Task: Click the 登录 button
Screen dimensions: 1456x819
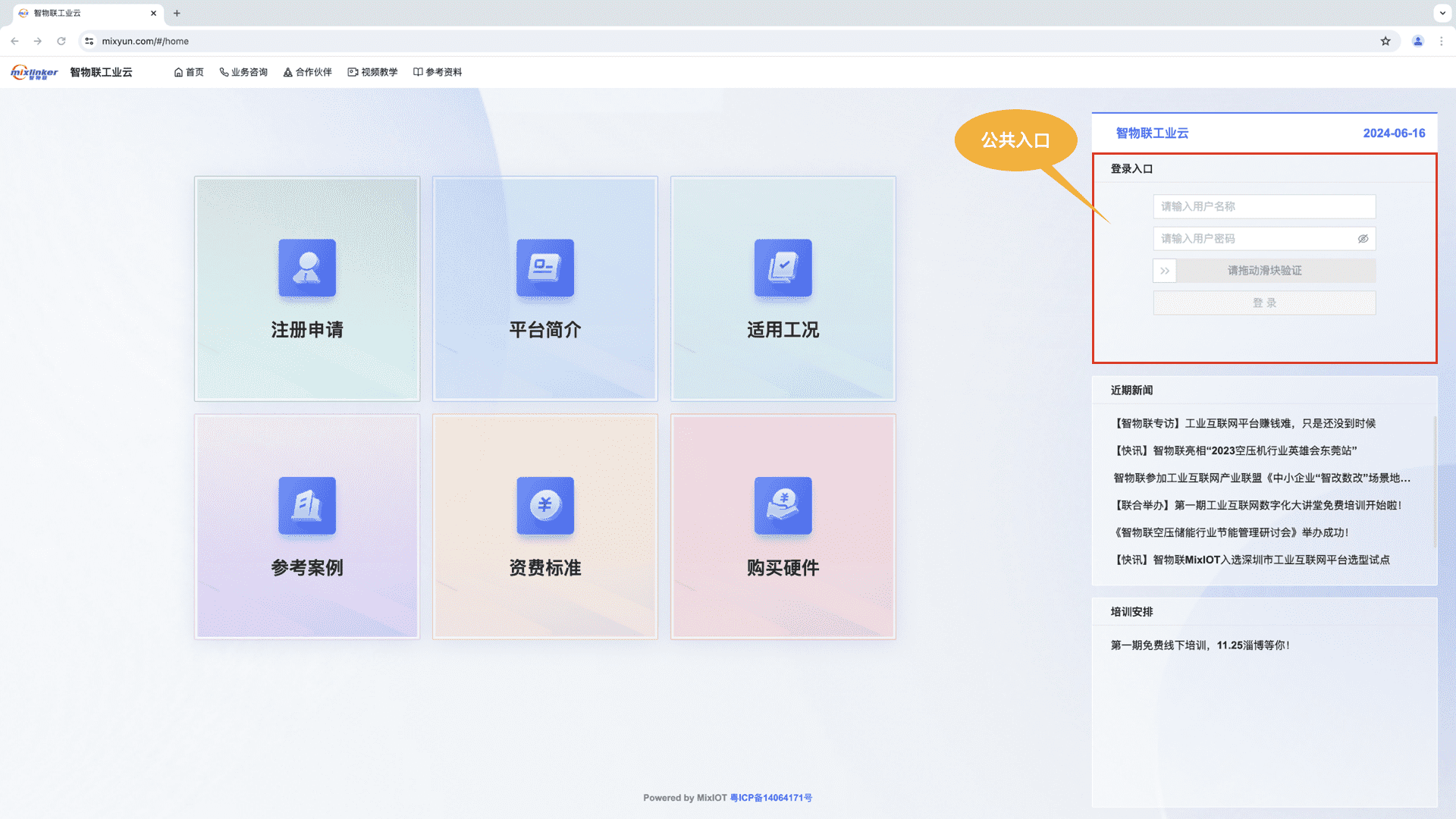Action: click(1264, 303)
